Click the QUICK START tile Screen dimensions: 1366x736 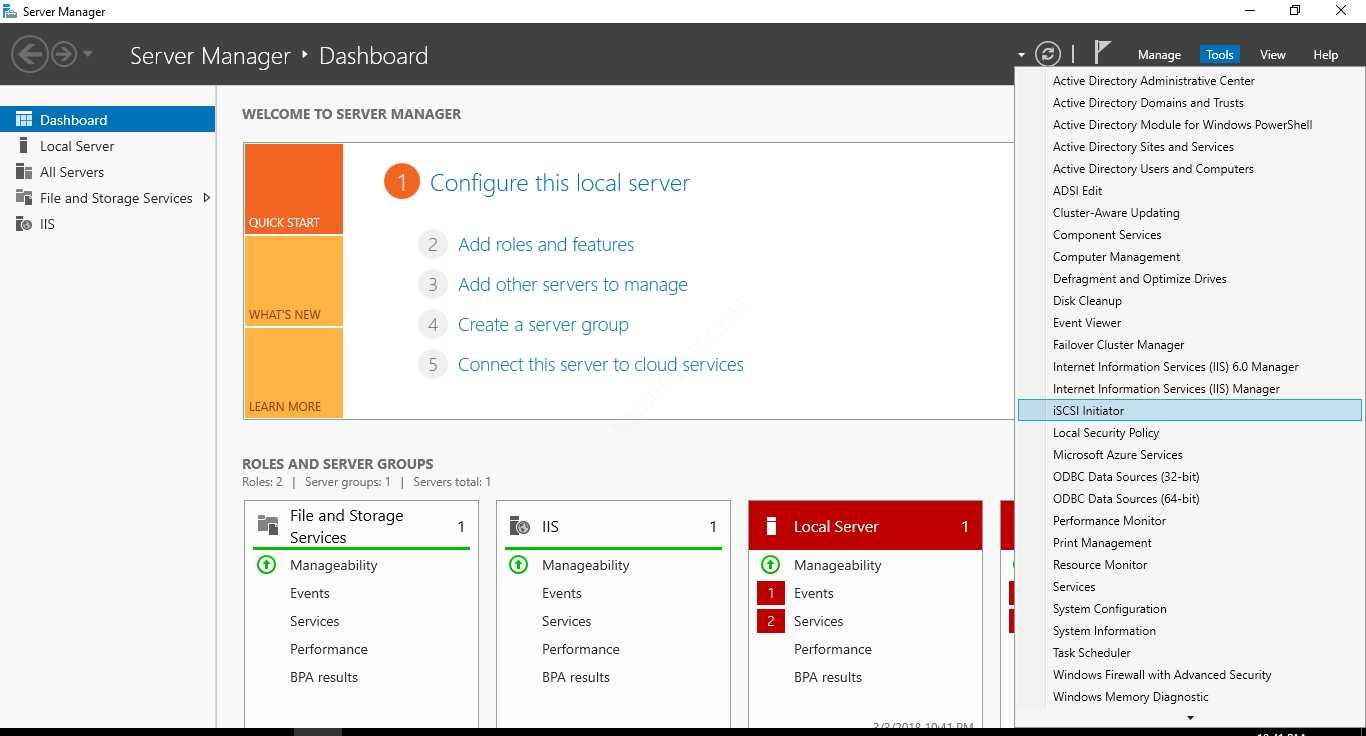[x=294, y=189]
